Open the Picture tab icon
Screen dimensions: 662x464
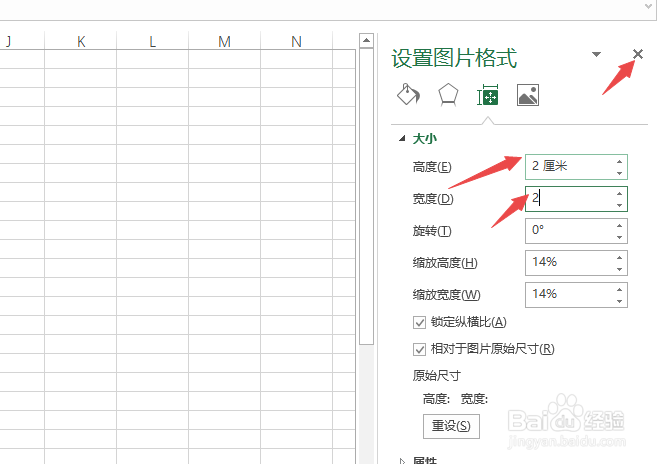coord(528,95)
